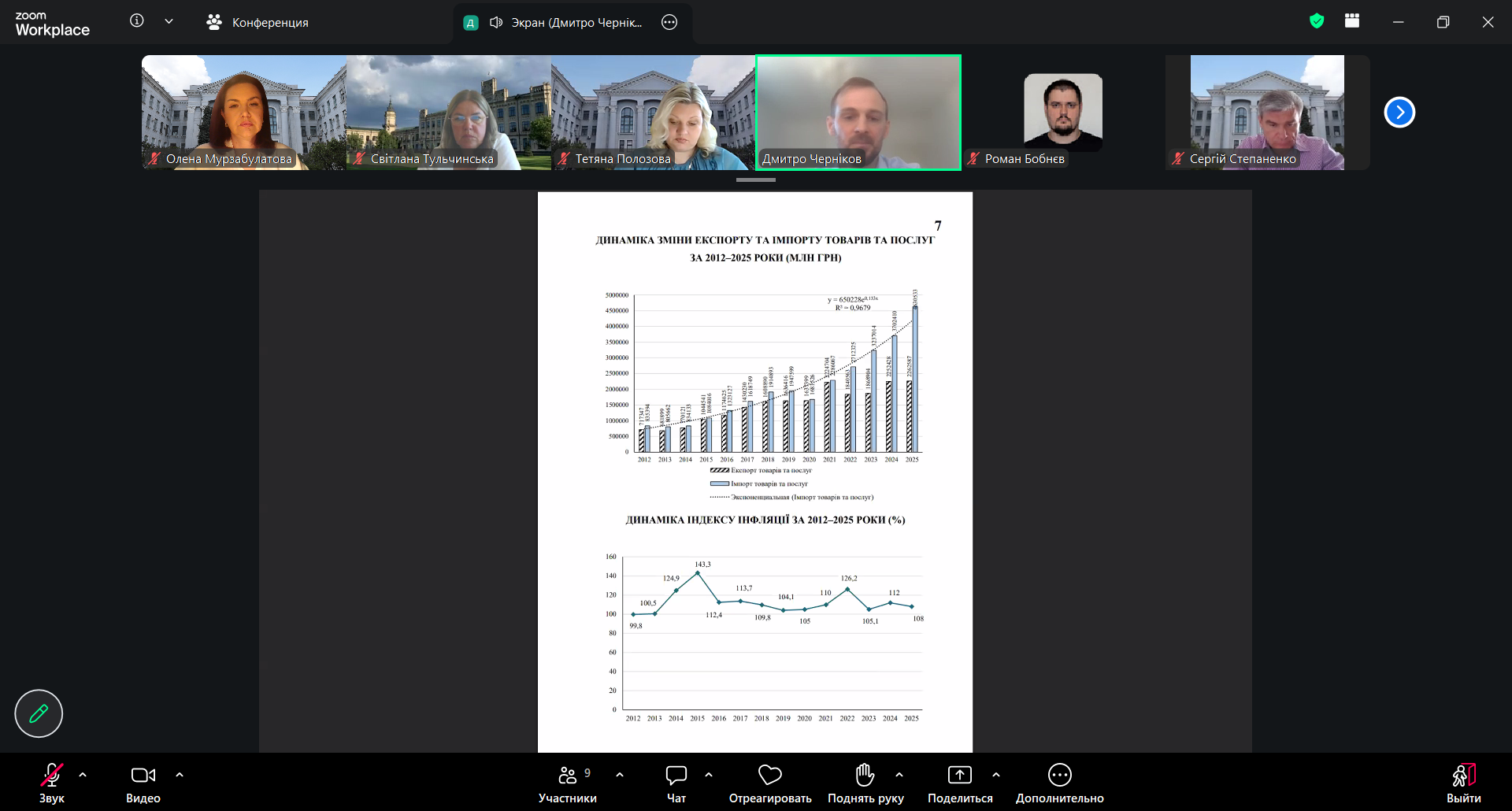Open the Участники list

(568, 783)
